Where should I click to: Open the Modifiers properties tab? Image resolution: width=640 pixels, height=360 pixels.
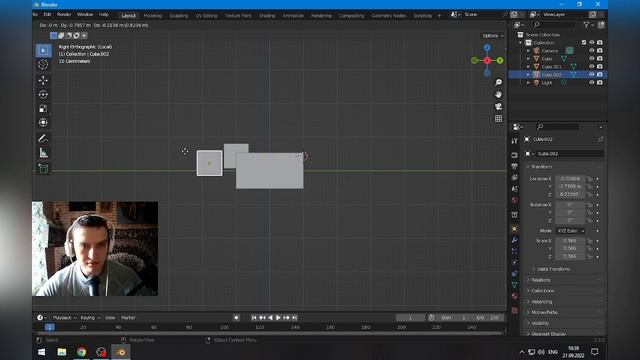(x=515, y=240)
